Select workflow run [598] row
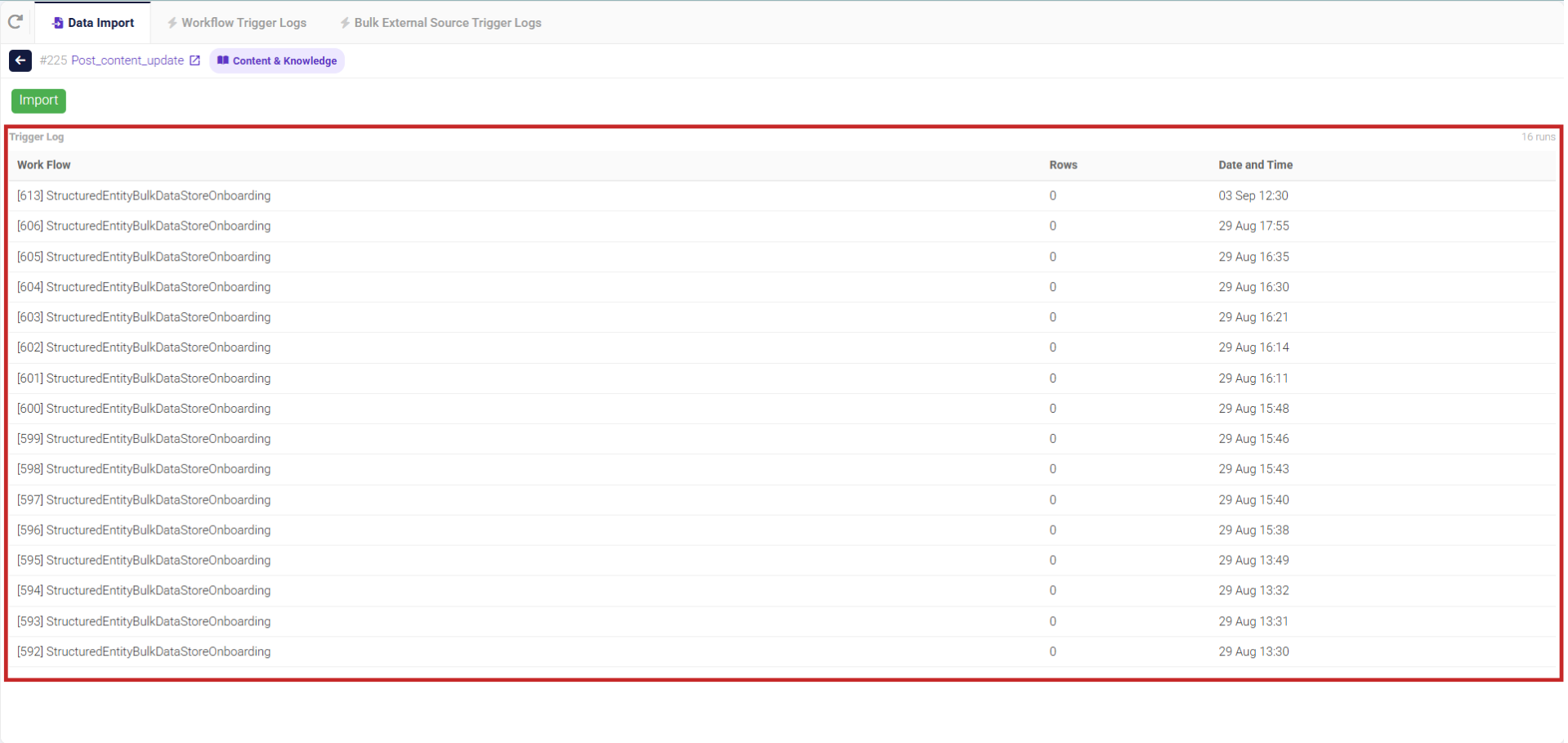Screen dimensions: 1568x743 pyautogui.click(x=783, y=469)
